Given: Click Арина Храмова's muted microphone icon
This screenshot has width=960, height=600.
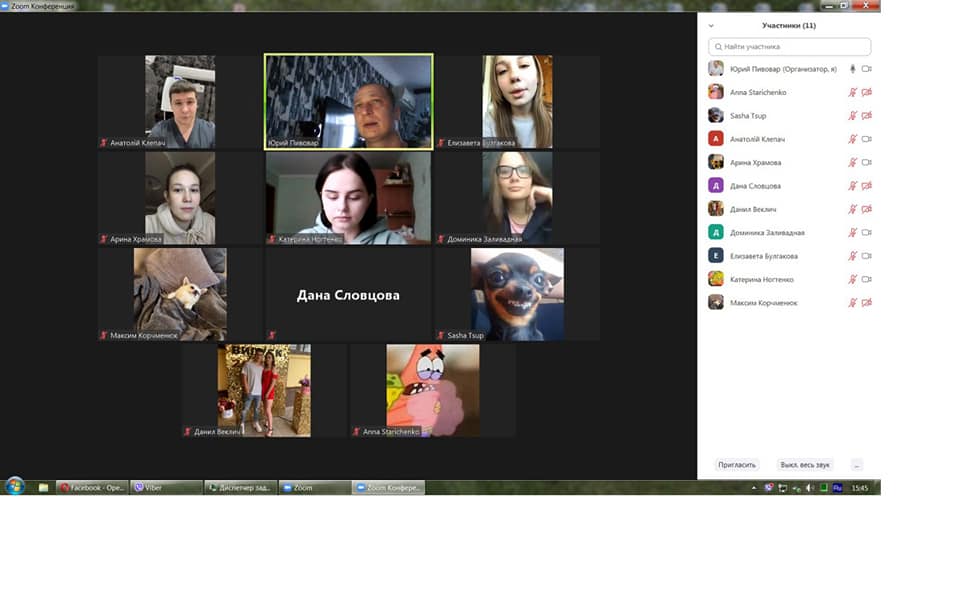Looking at the screenshot, I should [x=853, y=162].
